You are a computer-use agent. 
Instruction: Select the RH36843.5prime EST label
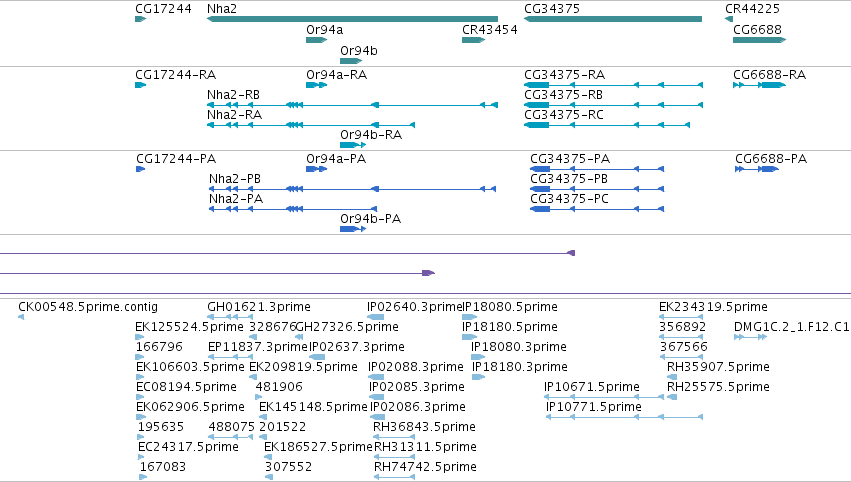pyautogui.click(x=424, y=428)
